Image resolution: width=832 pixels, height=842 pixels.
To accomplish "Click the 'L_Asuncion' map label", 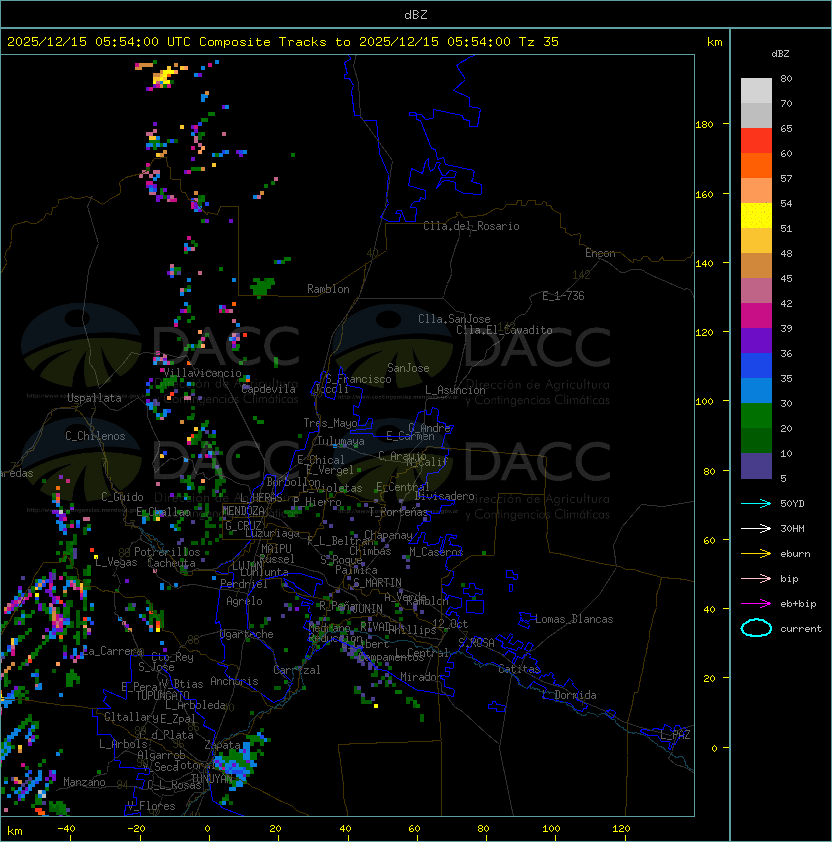I will pos(455,390).
